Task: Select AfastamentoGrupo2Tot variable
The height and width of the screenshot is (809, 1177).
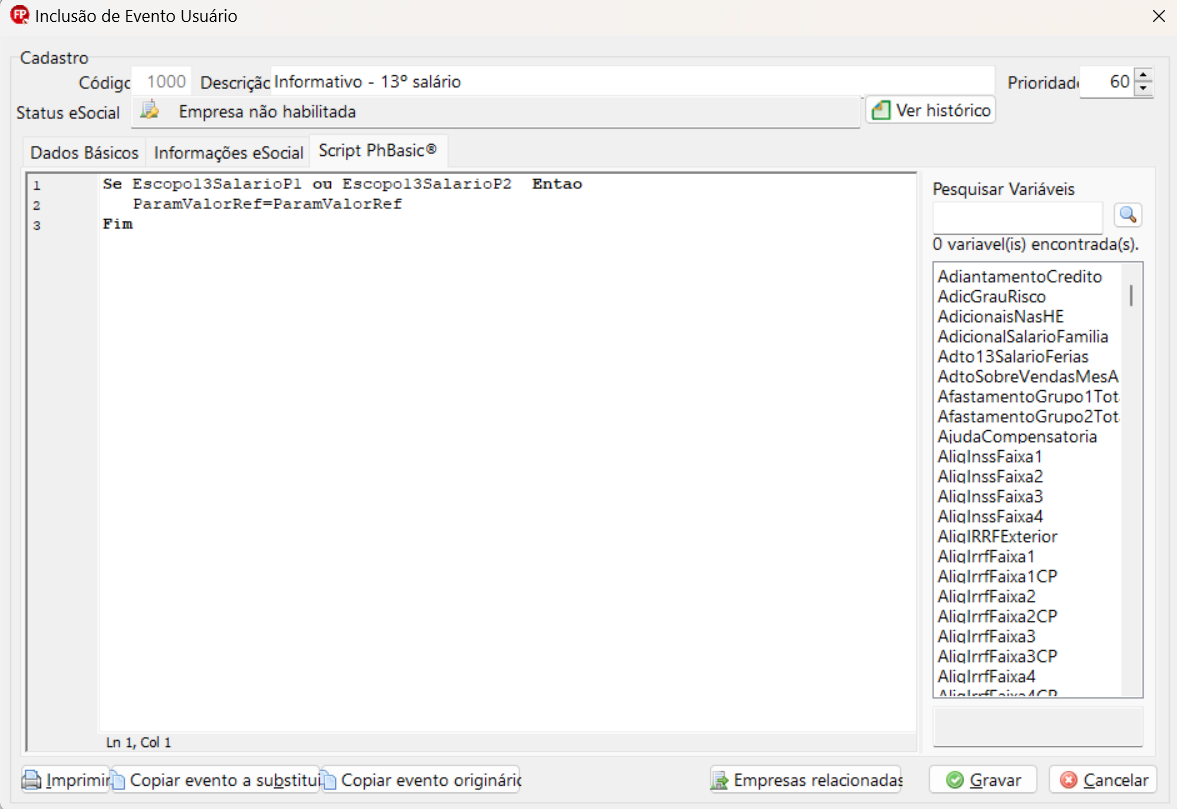Action: click(1028, 417)
